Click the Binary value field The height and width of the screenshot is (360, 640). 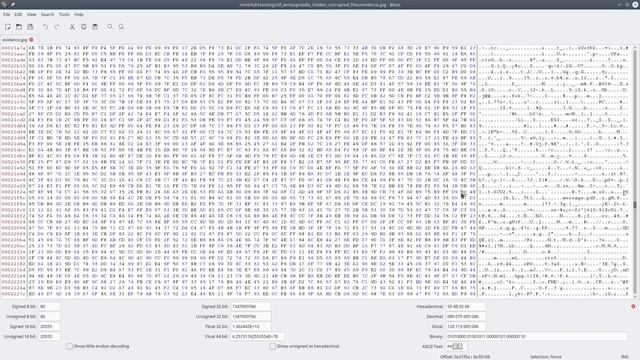coord(536,336)
